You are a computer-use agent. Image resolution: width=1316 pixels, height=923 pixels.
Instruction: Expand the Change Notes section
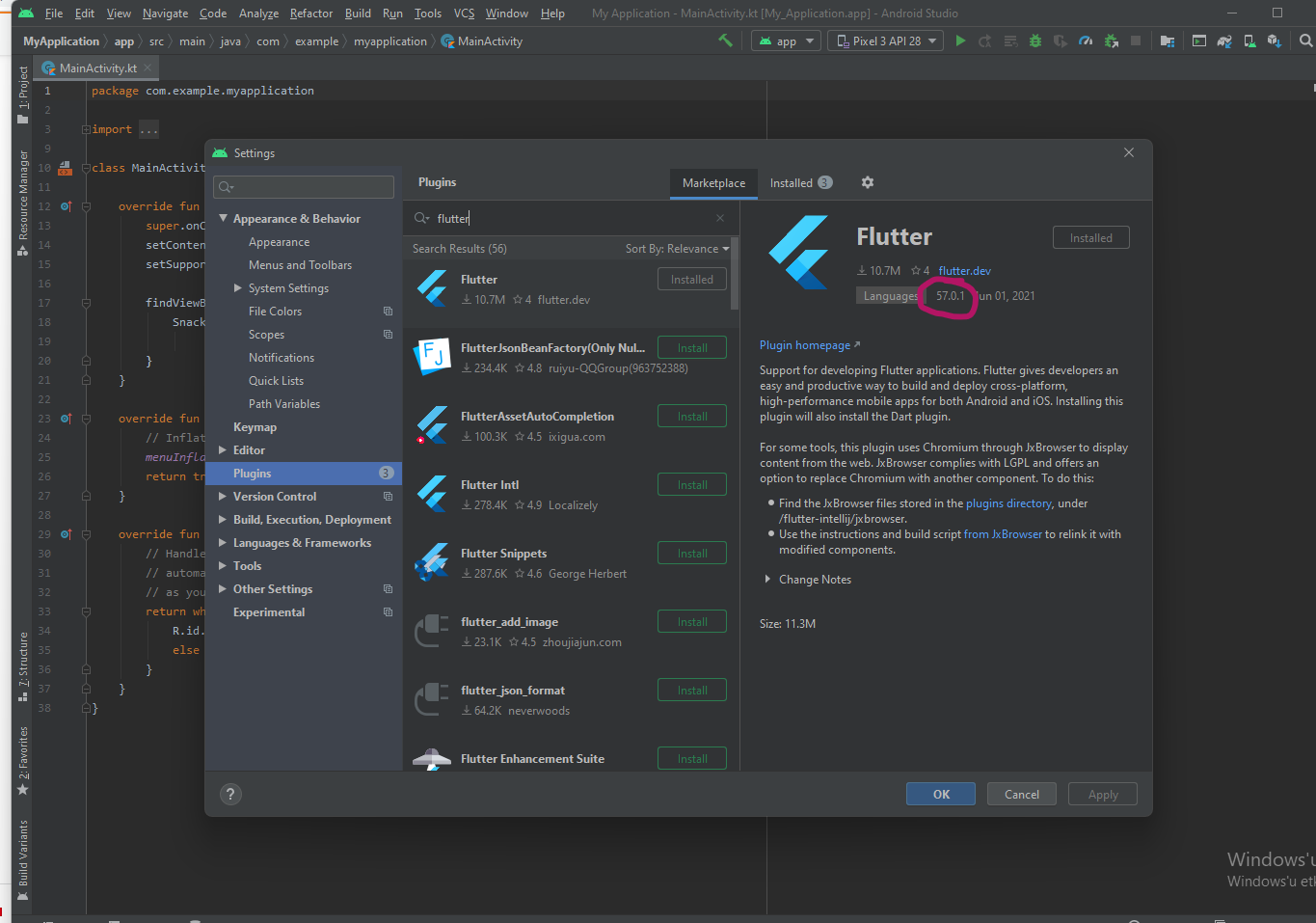click(x=768, y=580)
